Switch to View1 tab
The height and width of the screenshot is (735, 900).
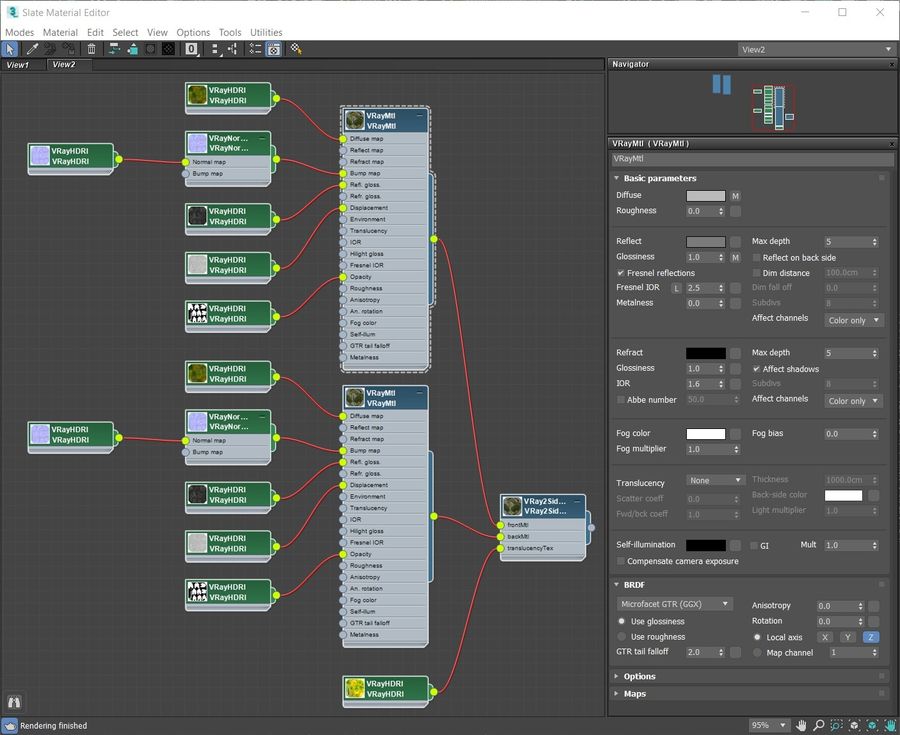coord(18,65)
